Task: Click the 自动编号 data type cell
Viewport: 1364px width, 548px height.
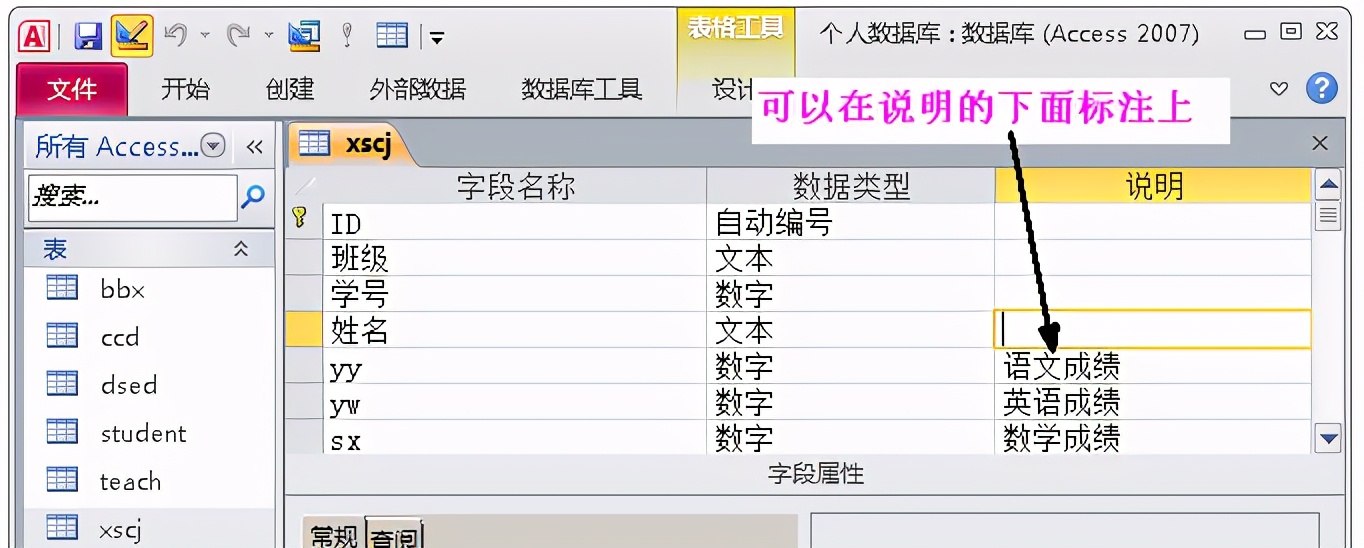Action: 851,222
